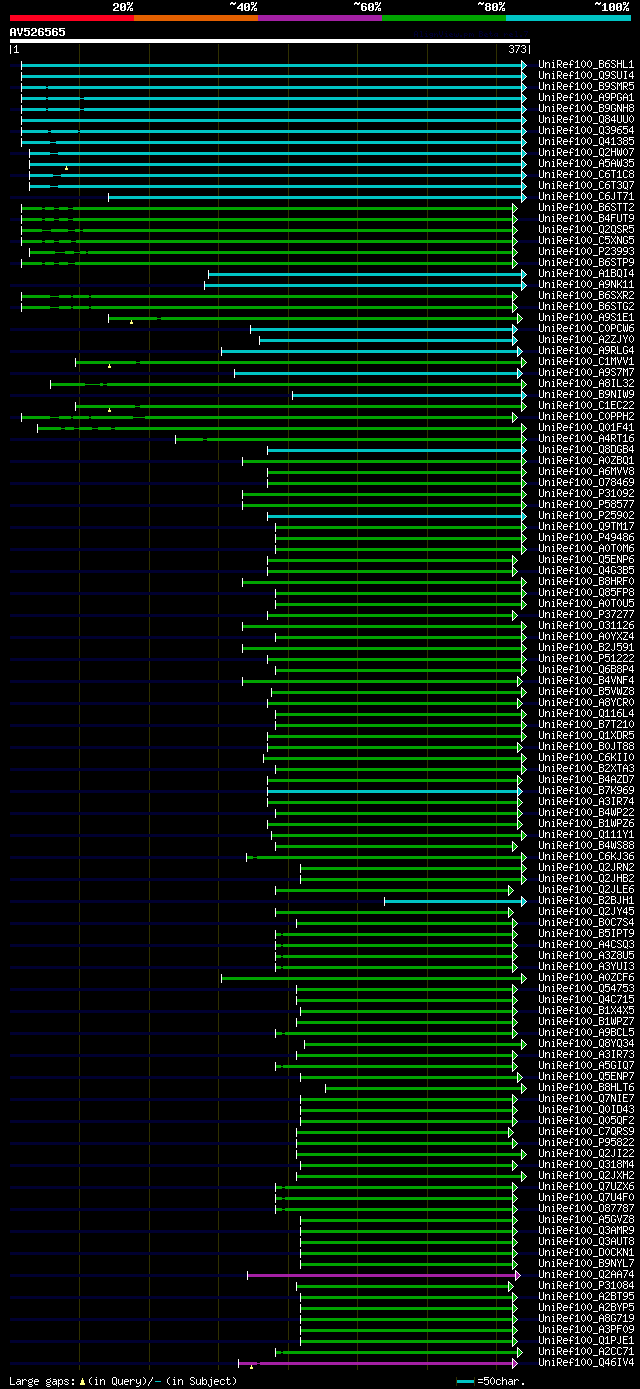The image size is (640, 1389).
Task: Click the hit label UniRef100_B4VNF4
Action: pos(586,681)
